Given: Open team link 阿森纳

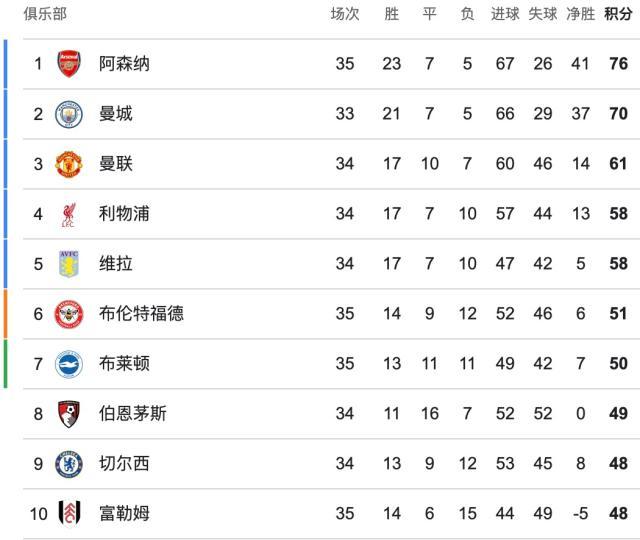Looking at the screenshot, I should [x=124, y=64].
